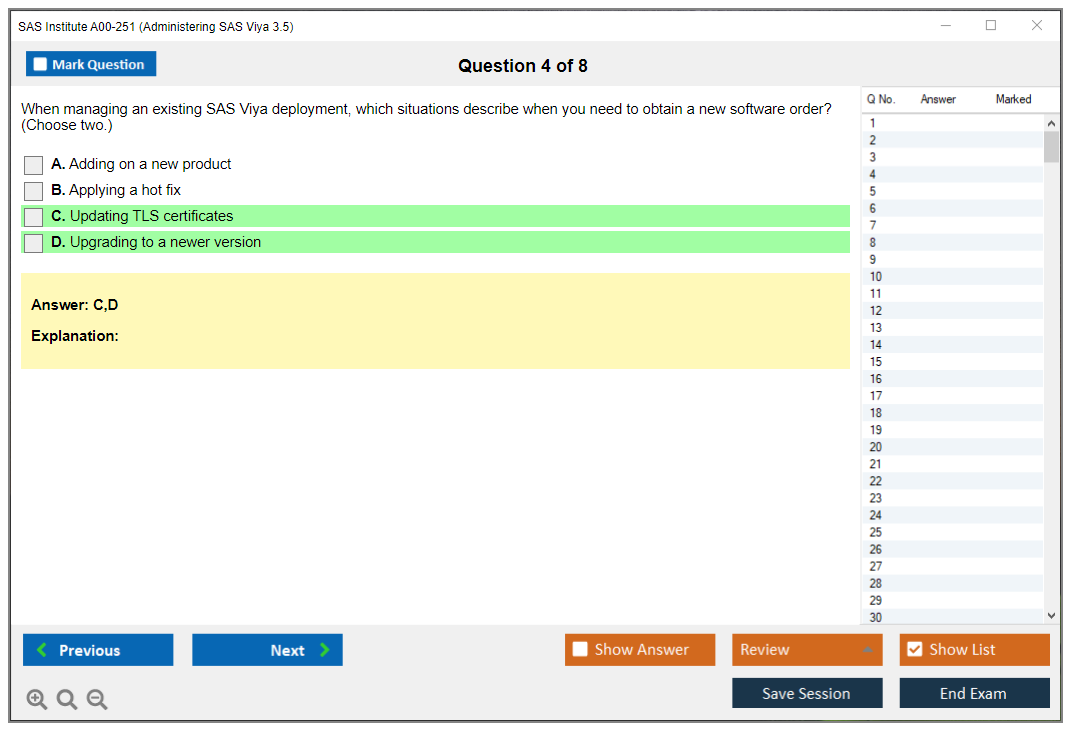Screen dimensions: 1075x735
Task: Click the zoom reset magnifier icon
Action: [x=67, y=700]
